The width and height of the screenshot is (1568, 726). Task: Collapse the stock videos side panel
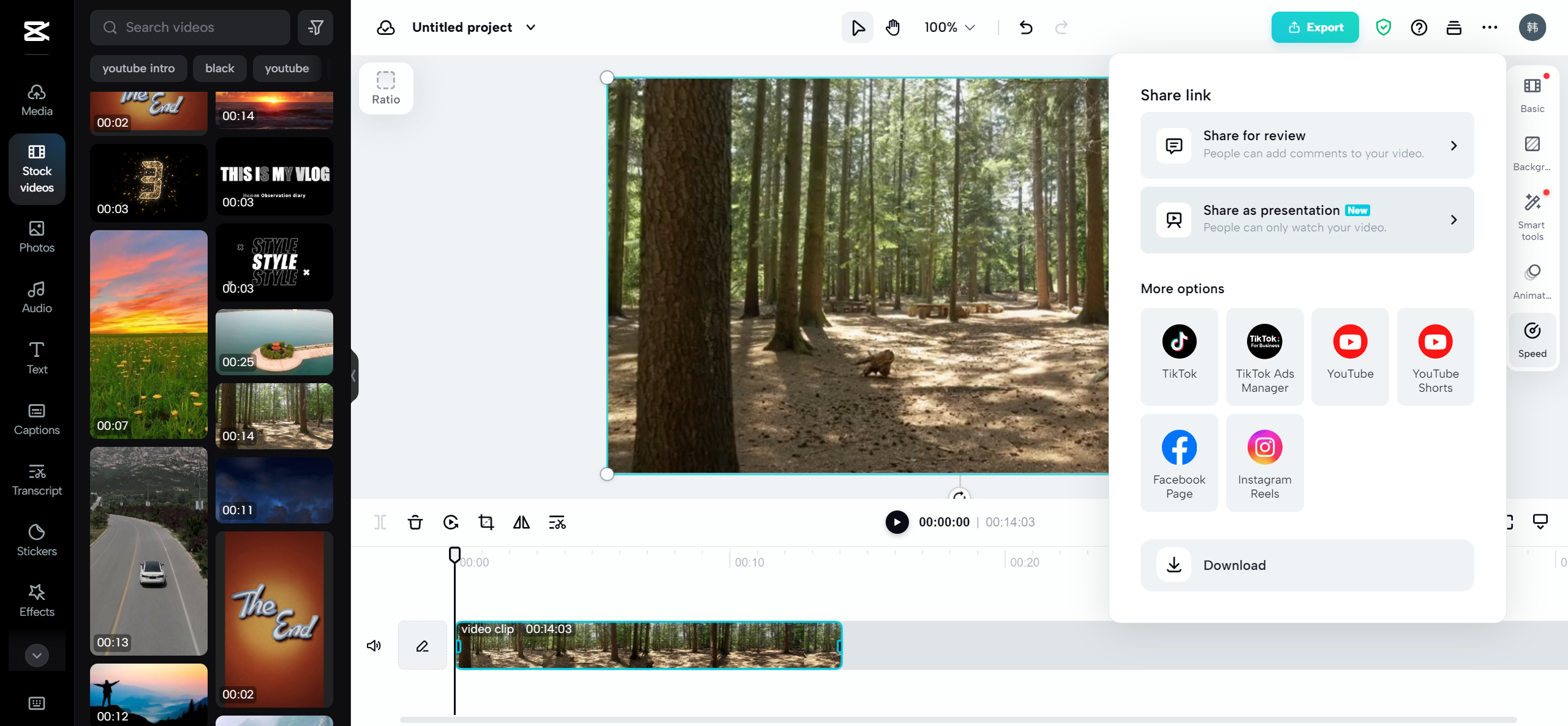pos(353,376)
